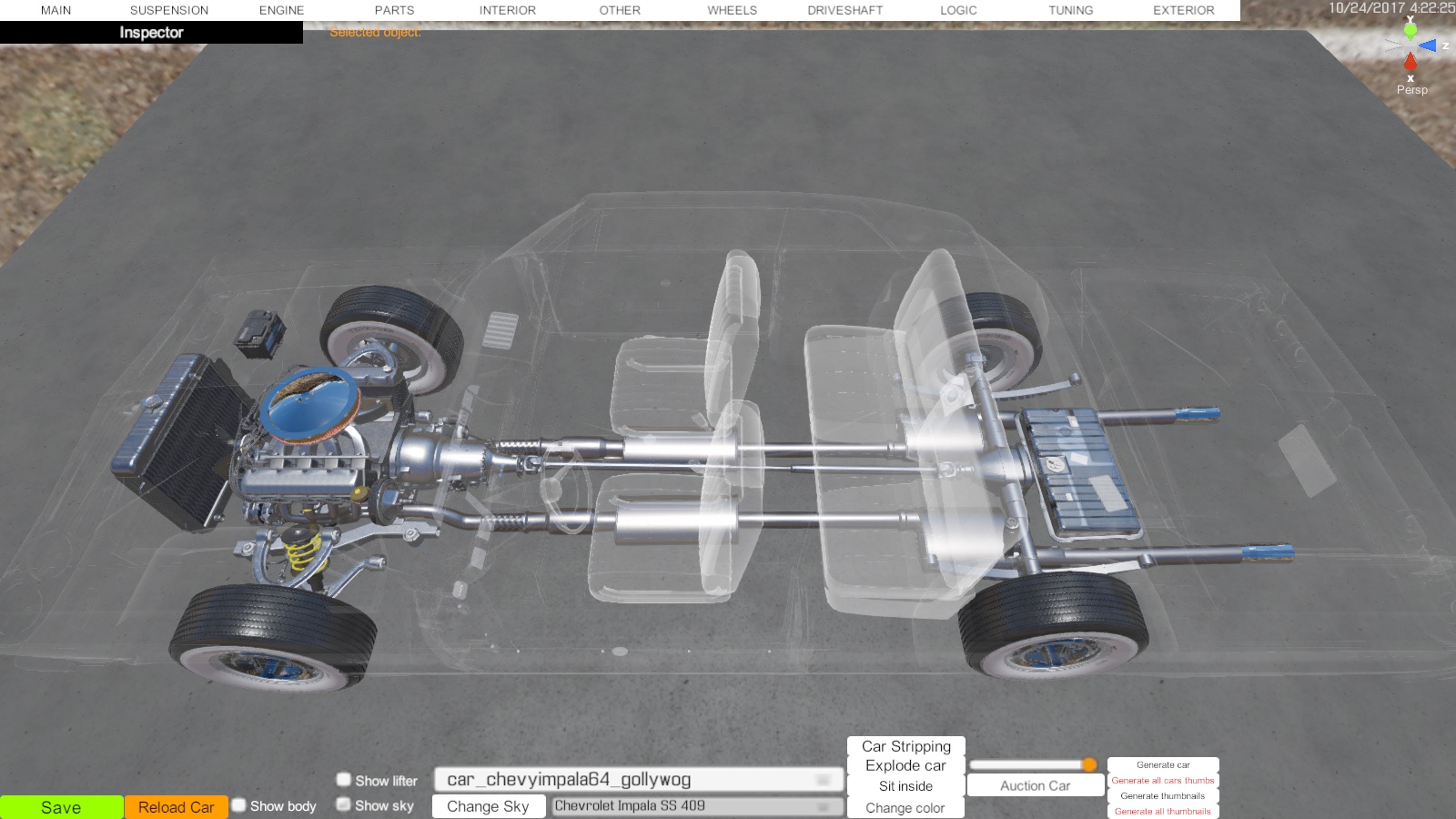Click the Explode car option
This screenshot has height=819, width=1456.
click(x=905, y=765)
